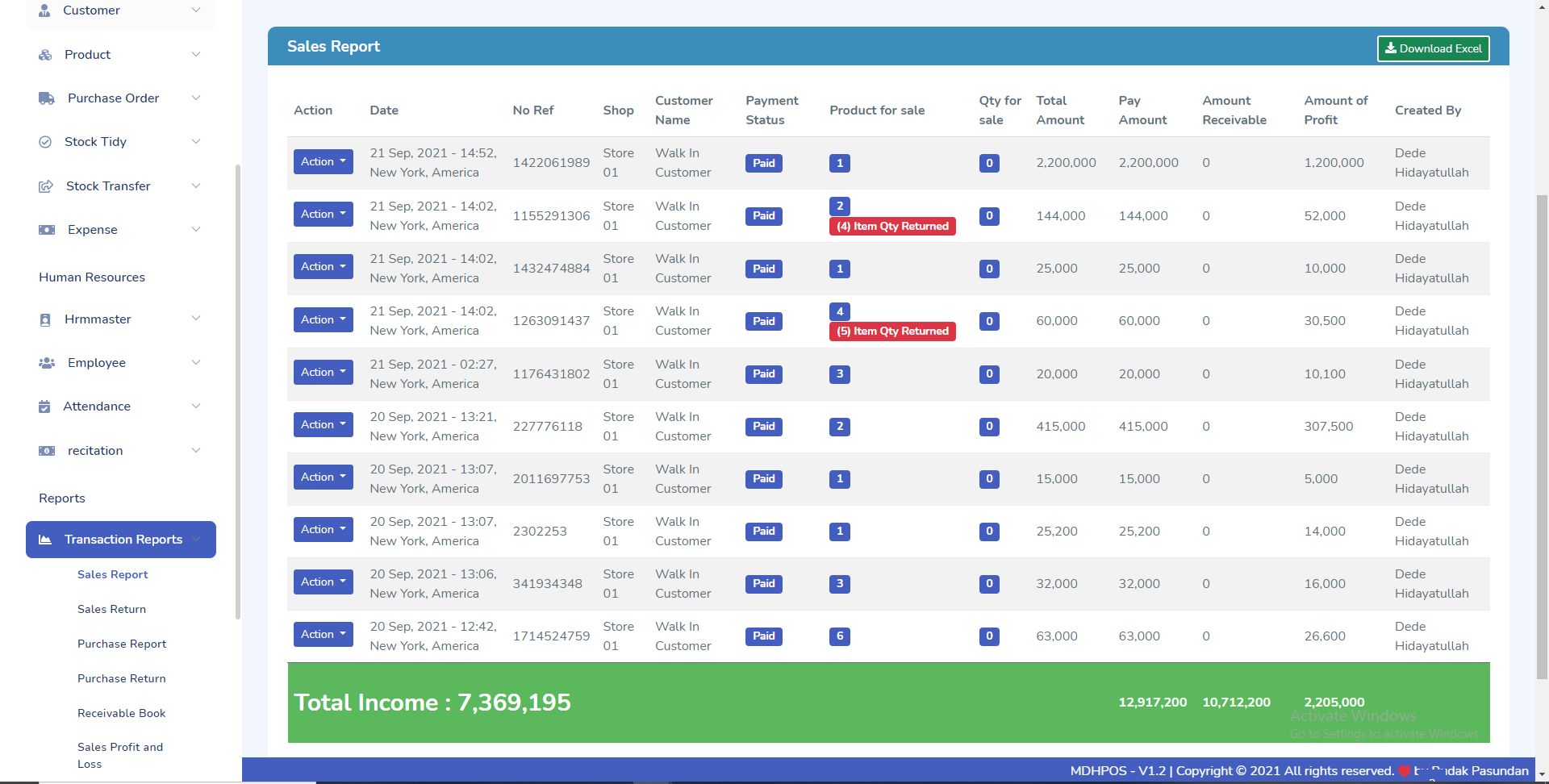This screenshot has width=1549, height=784.
Task: Expand the Customer menu chevron
Action: click(195, 10)
